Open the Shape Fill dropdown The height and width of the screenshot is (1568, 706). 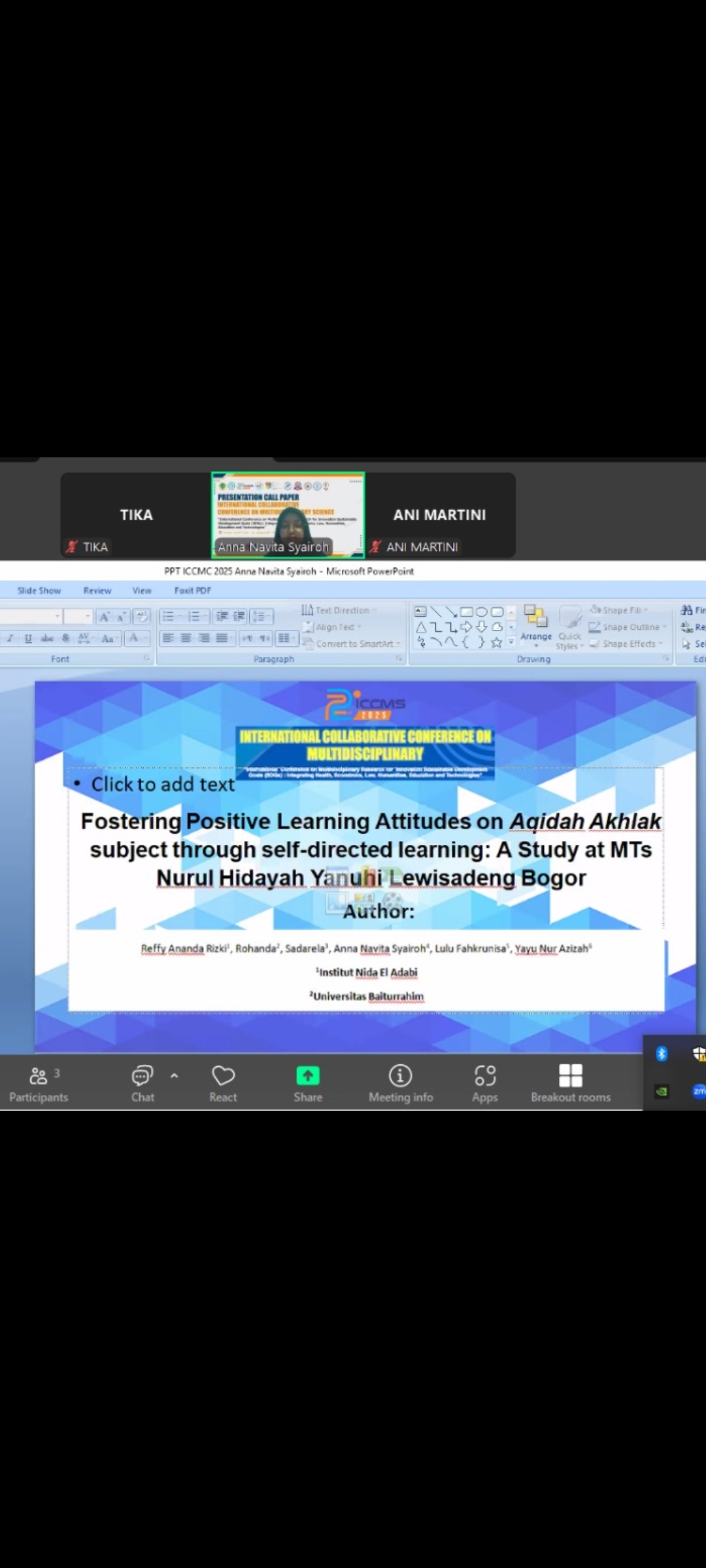point(619,610)
